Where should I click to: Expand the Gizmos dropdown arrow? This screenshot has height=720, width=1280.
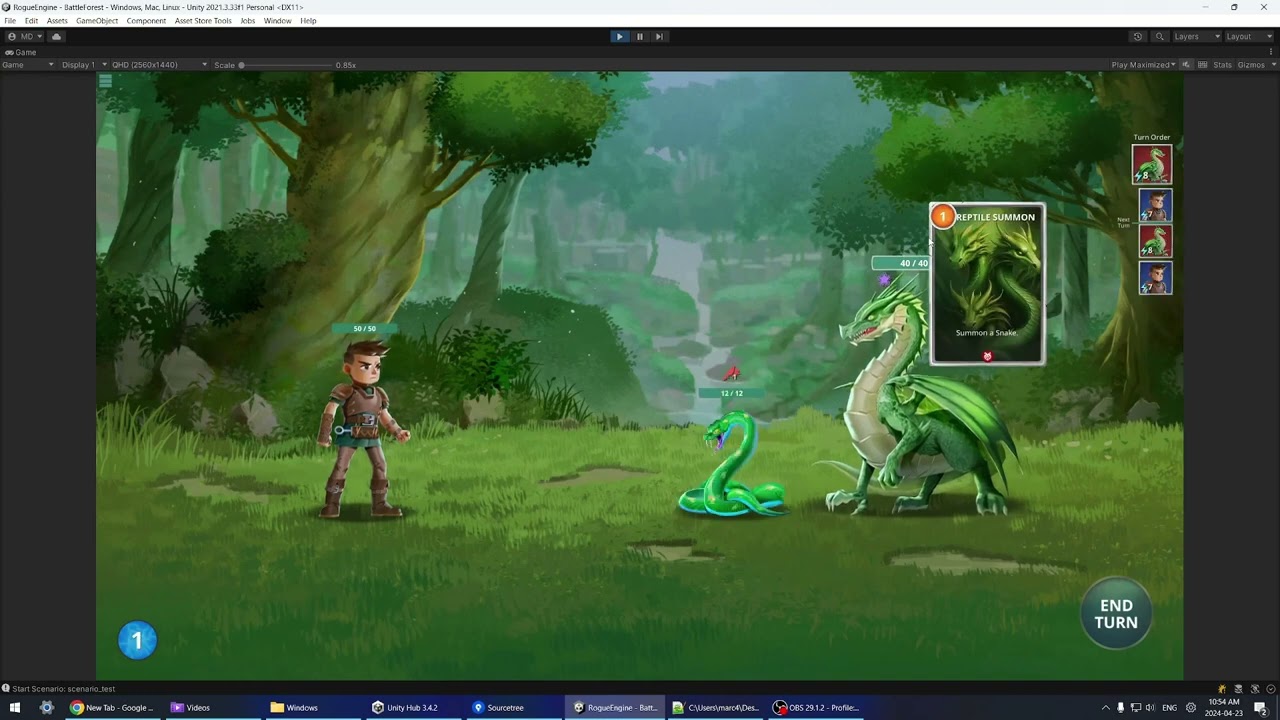[x=1272, y=65]
